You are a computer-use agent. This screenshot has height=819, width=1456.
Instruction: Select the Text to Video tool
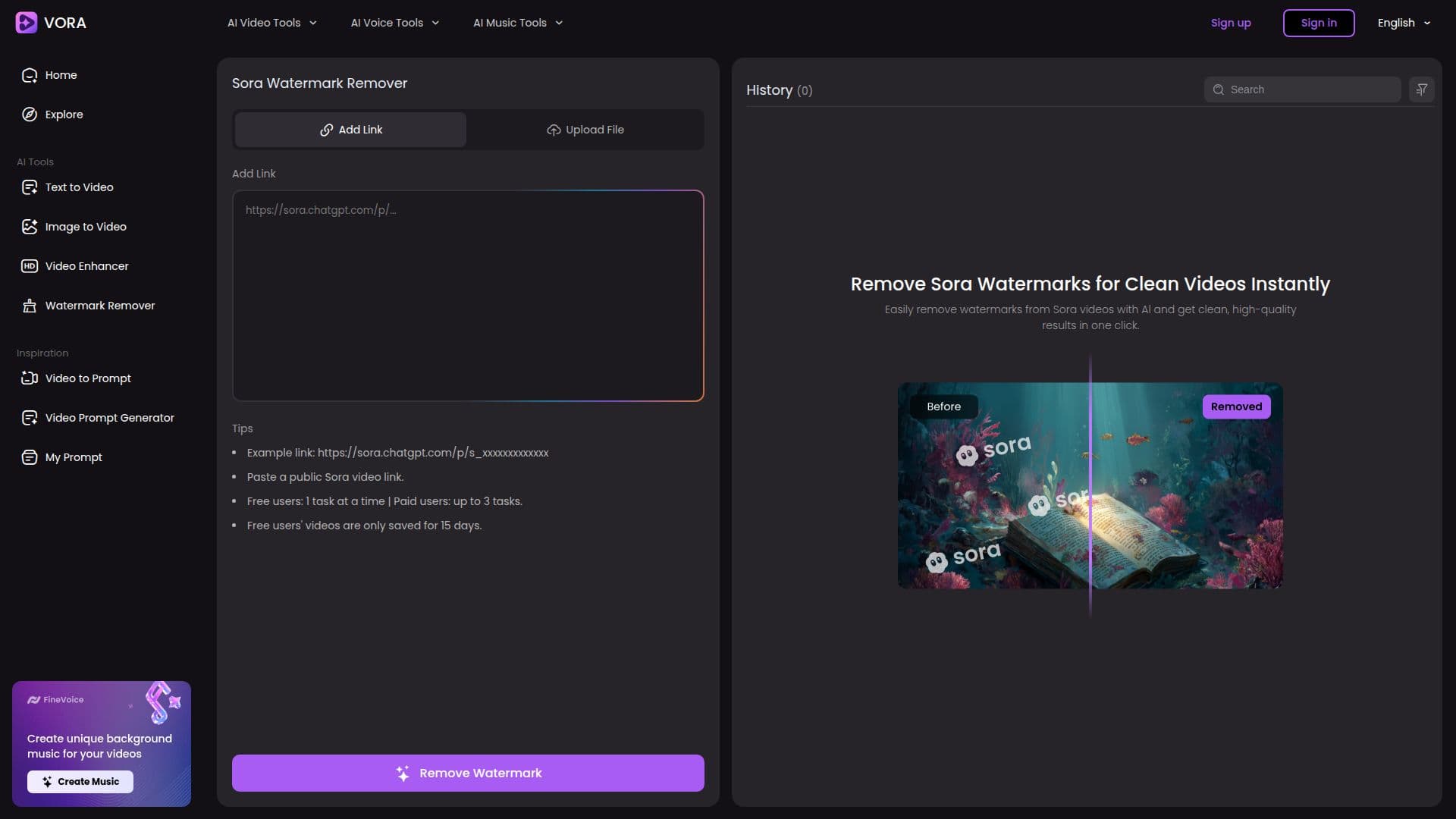tap(67, 187)
